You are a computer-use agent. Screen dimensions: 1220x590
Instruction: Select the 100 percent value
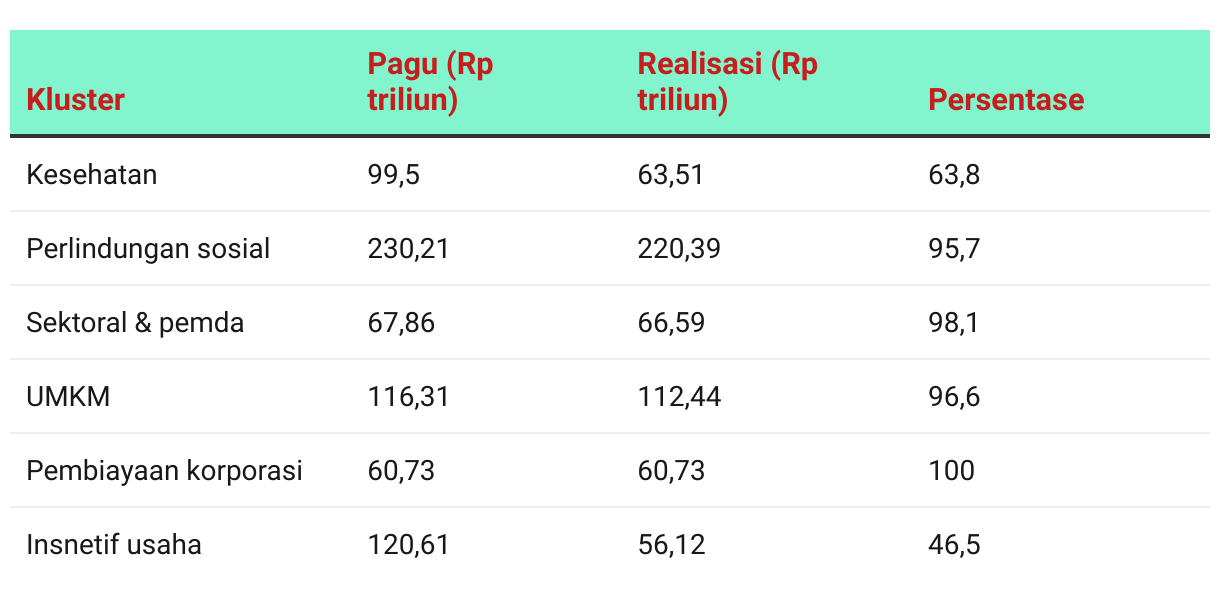pyautogui.click(x=951, y=471)
